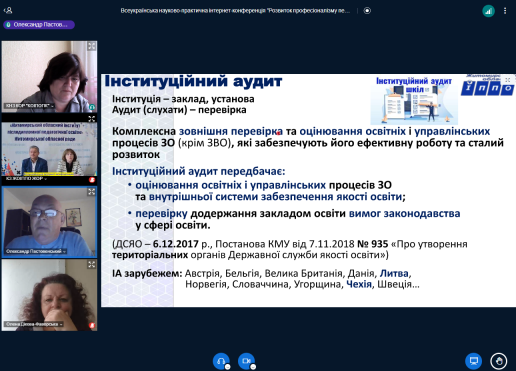This screenshot has height=371, width=516.
Task: Expand the audio device options arrow
Action: (227, 367)
